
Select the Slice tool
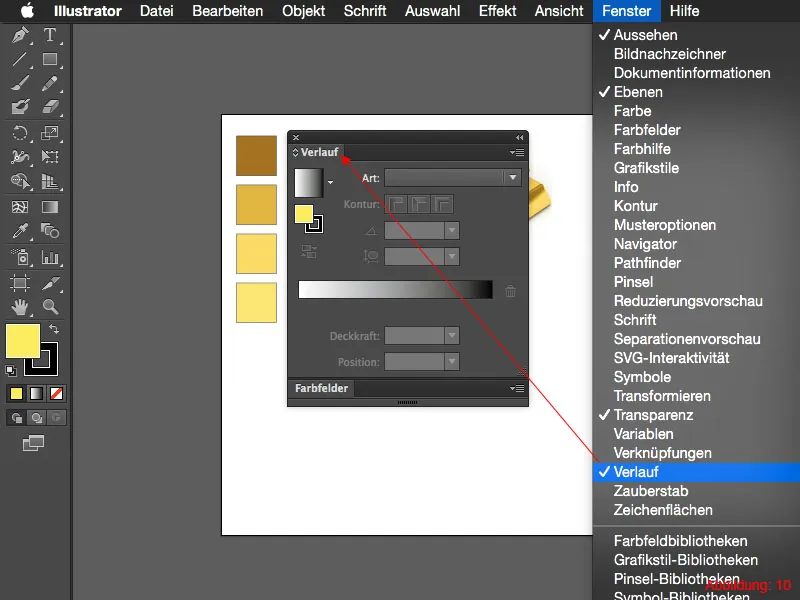tap(50, 283)
